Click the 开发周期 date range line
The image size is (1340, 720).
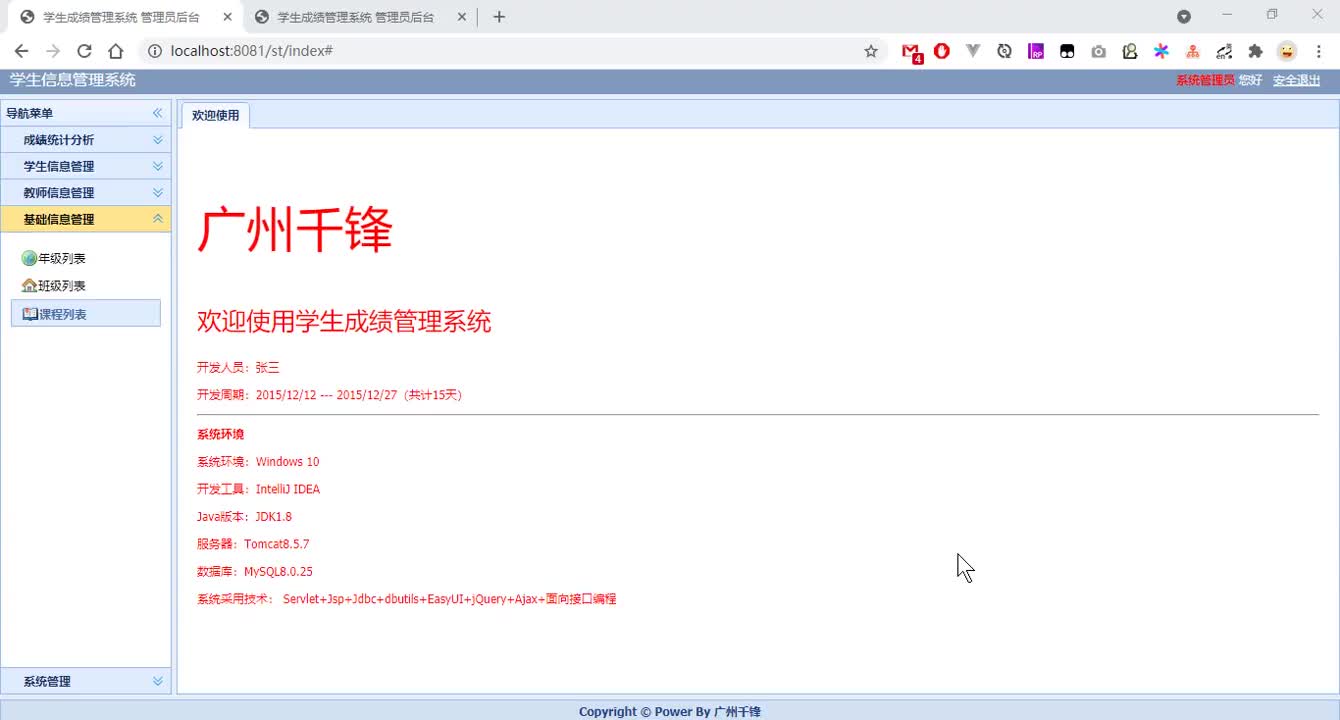pos(330,395)
